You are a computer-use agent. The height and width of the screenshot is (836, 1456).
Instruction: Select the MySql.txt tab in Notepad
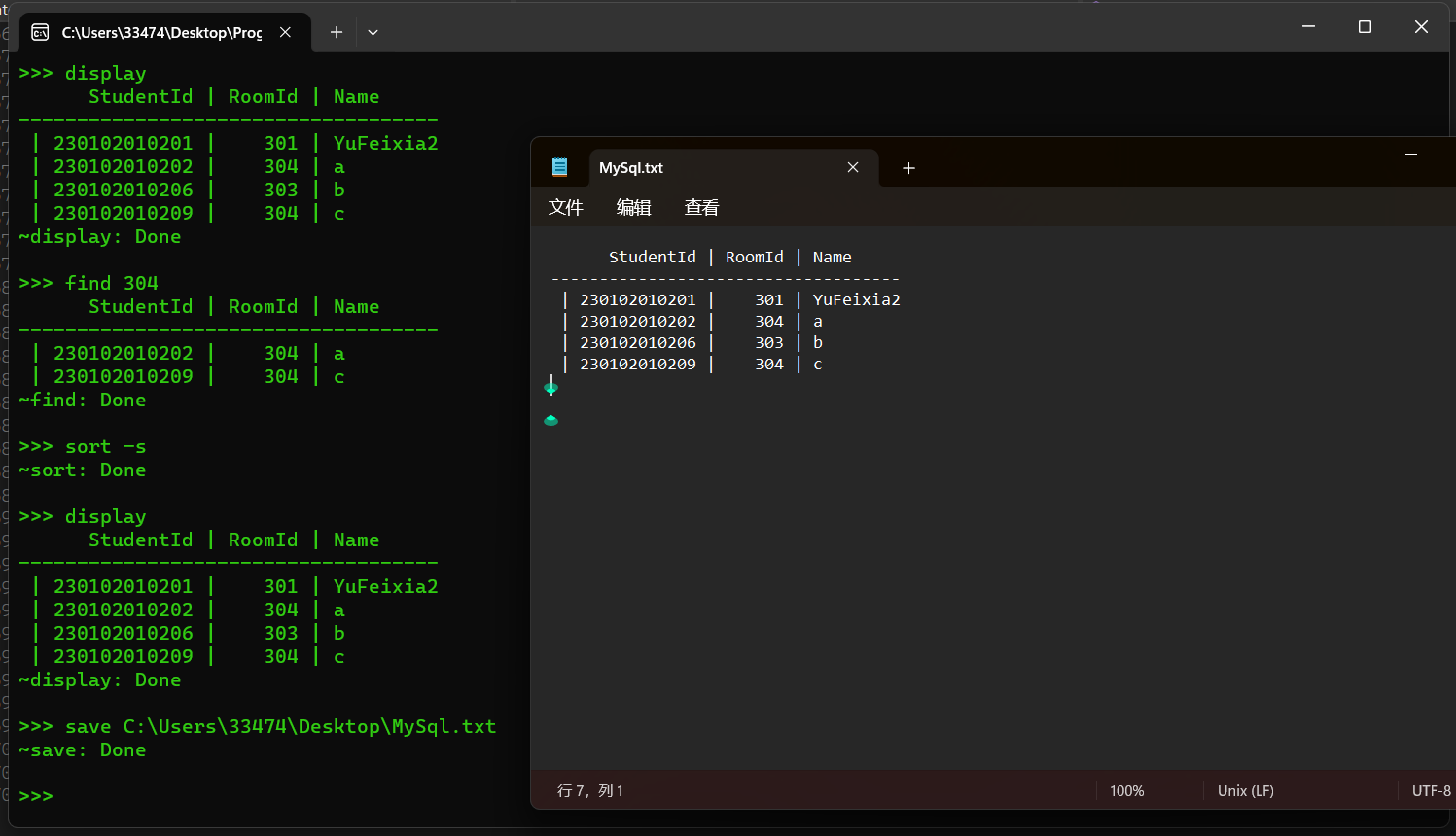733,167
